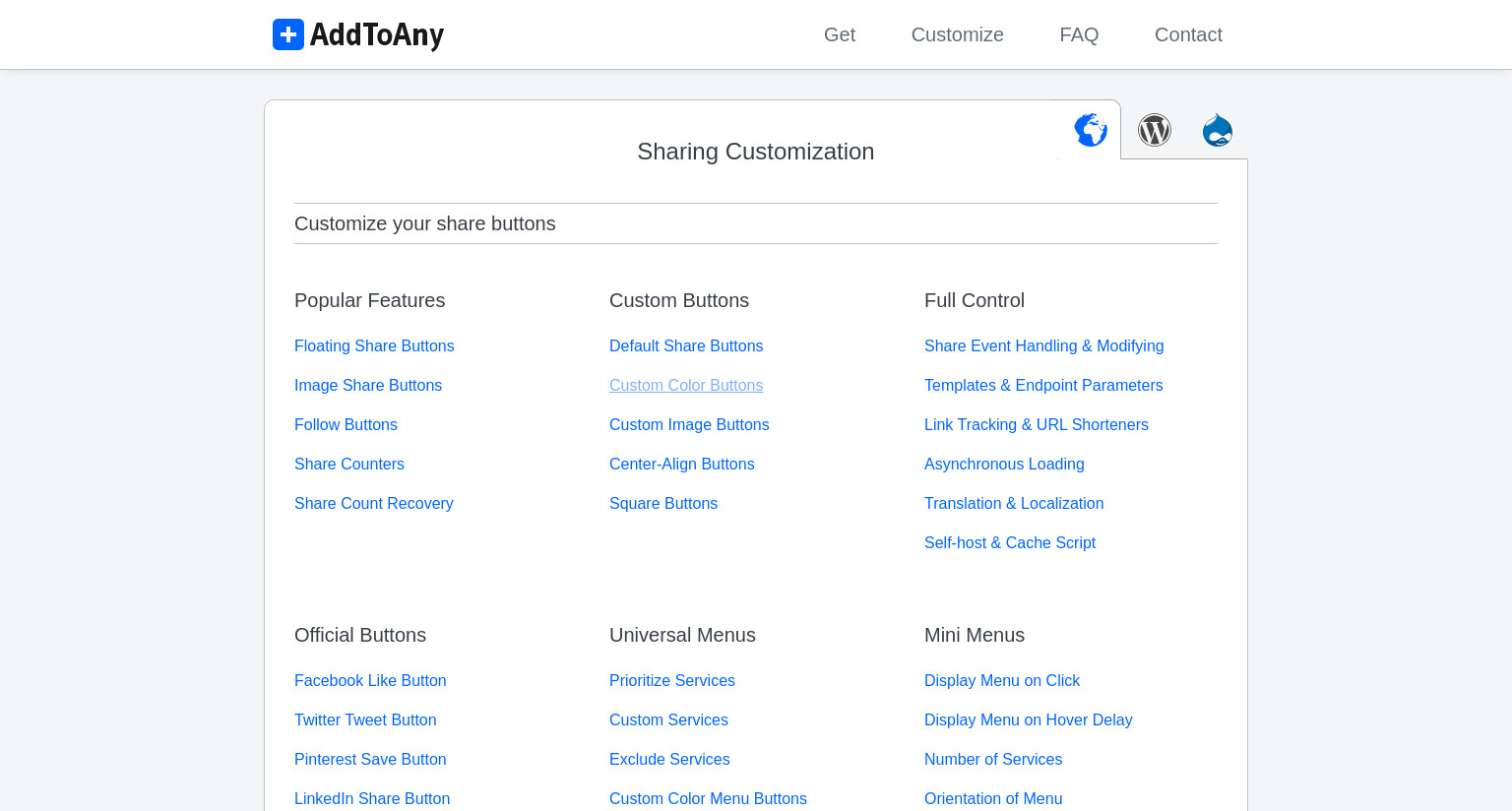
Task: Open Orientation of Menu link
Action: (993, 798)
